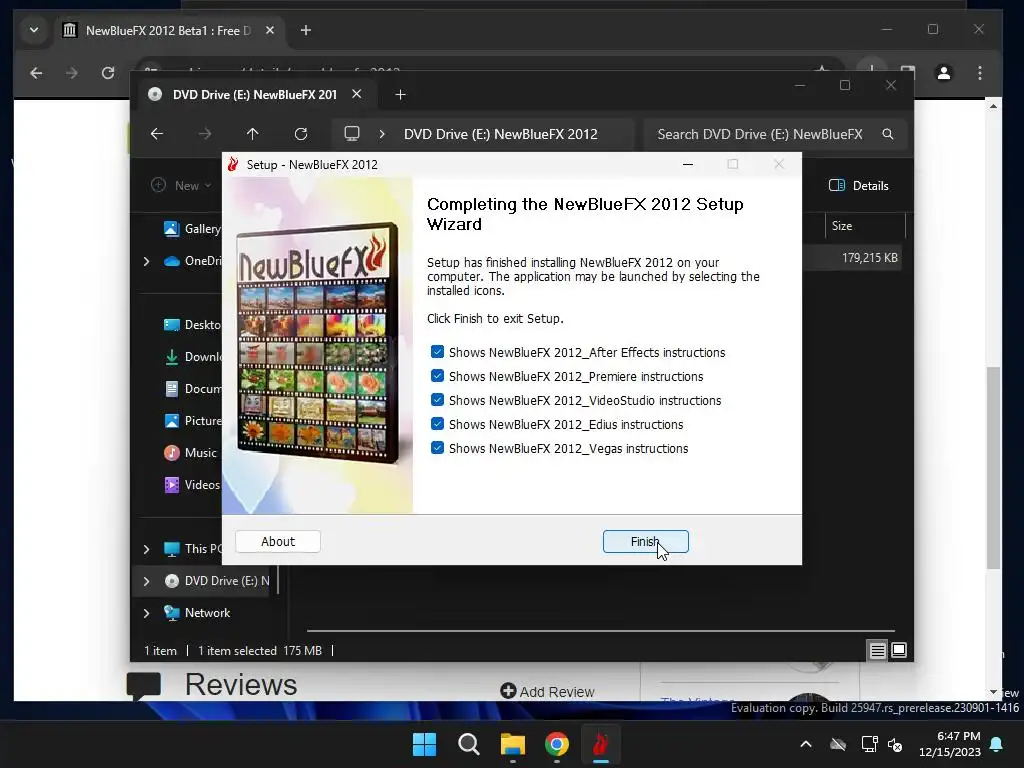The height and width of the screenshot is (768, 1024).
Task: Open Gallery in navigation pane
Action: [192, 229]
